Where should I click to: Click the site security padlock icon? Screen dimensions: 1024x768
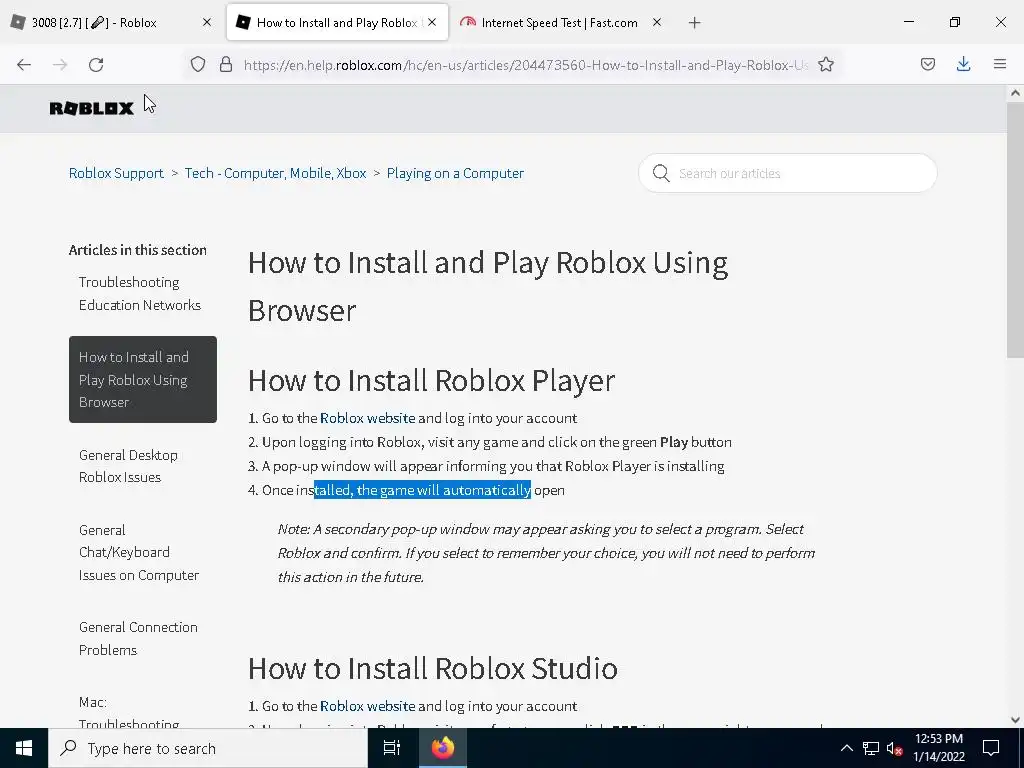[x=226, y=65]
